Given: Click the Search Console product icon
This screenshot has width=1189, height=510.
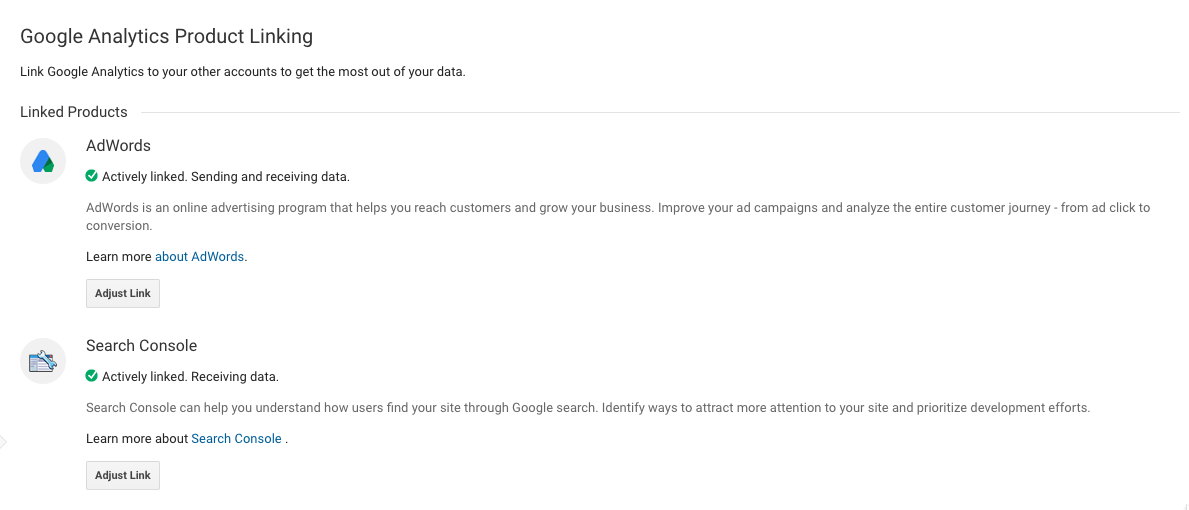Looking at the screenshot, I should click(43, 361).
